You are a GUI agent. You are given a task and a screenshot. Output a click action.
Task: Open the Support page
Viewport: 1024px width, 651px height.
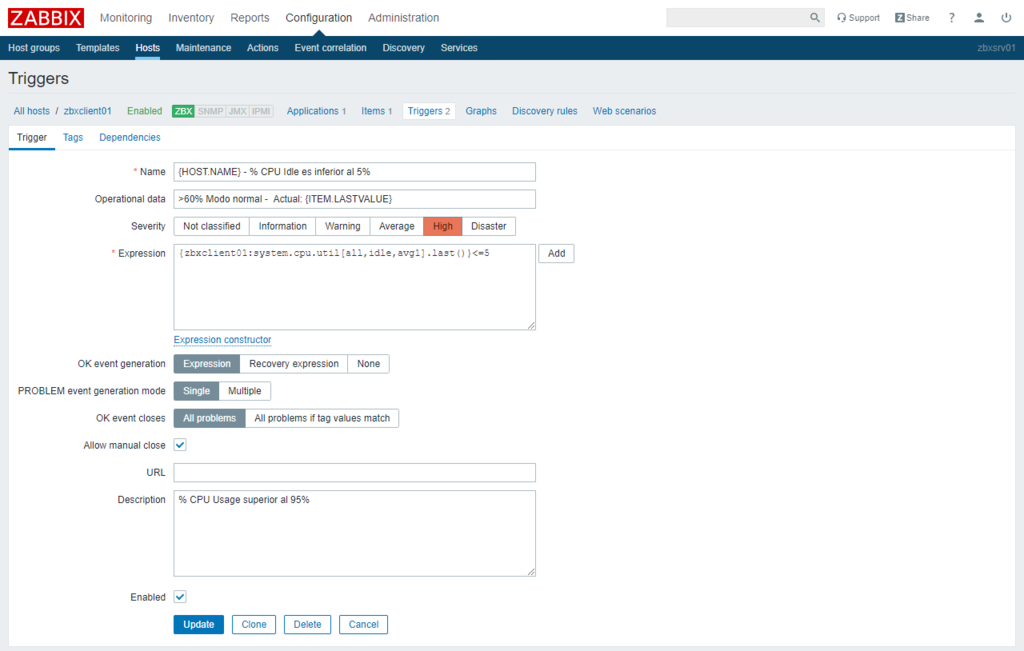(x=858, y=18)
